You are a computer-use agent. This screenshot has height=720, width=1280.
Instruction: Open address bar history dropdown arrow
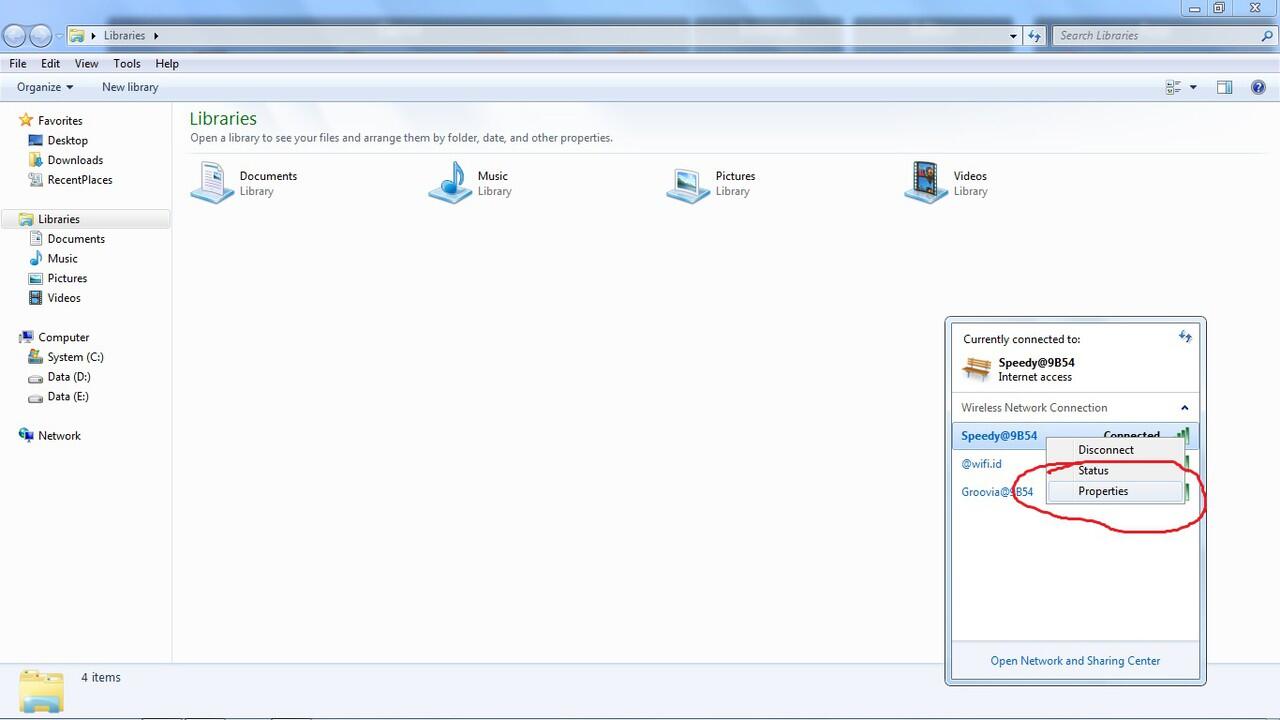[1013, 36]
